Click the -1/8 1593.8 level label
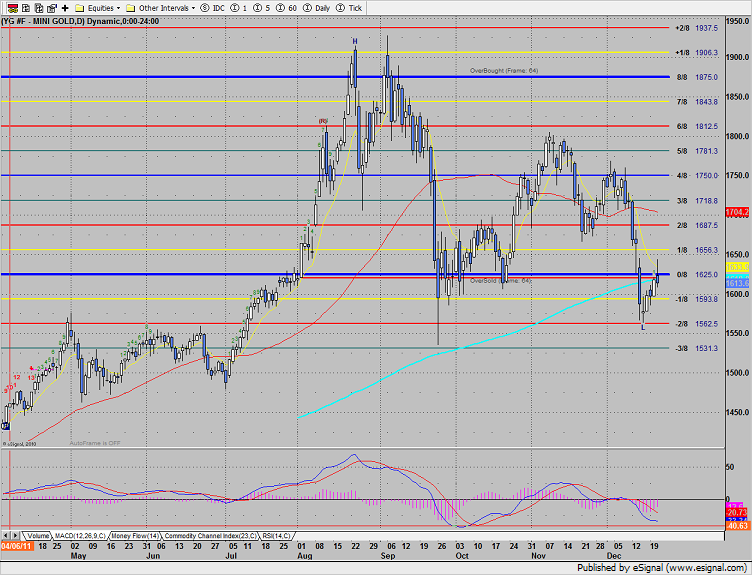This screenshot has width=752, height=575. [696, 299]
